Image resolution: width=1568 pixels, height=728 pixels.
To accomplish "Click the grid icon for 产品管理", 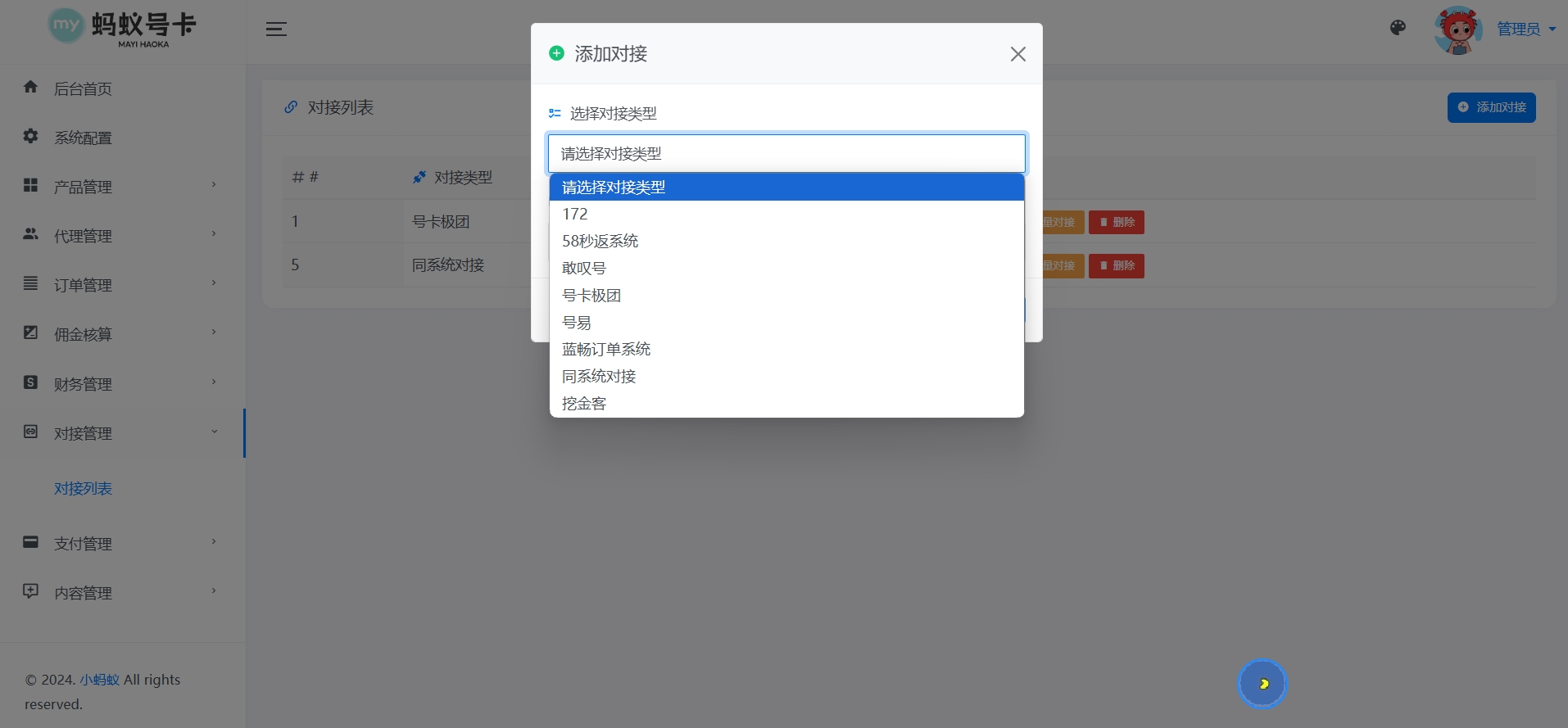I will pyautogui.click(x=31, y=185).
